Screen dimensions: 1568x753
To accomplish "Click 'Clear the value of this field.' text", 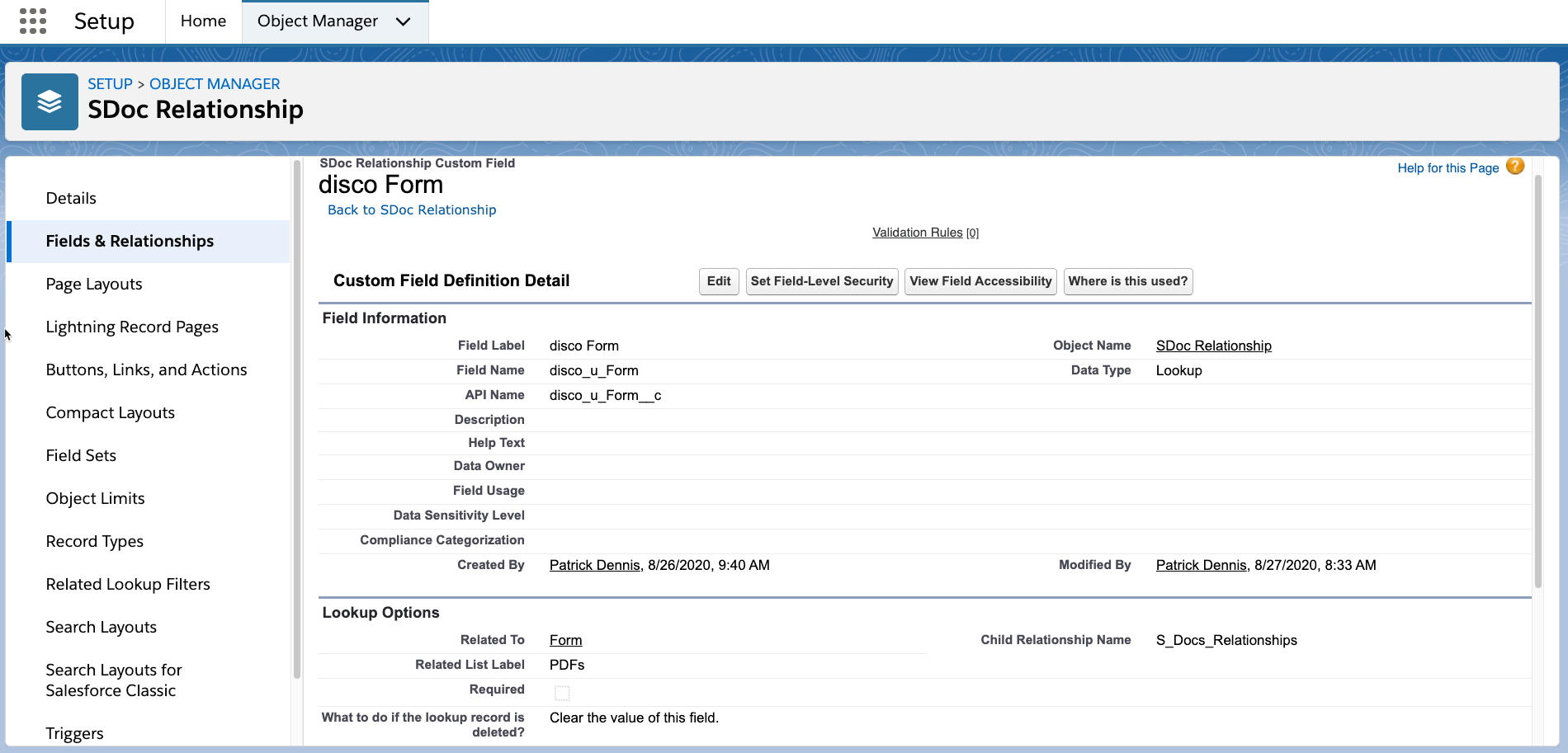I will click(634, 718).
